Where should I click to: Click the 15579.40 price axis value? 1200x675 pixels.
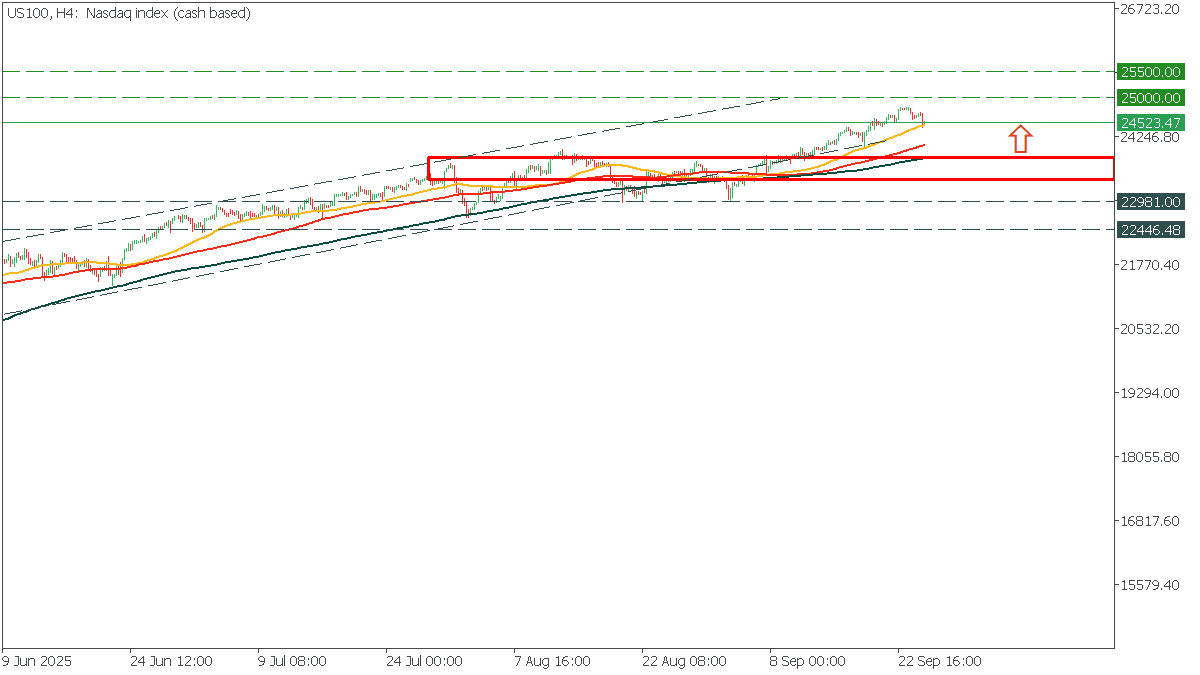click(1150, 585)
